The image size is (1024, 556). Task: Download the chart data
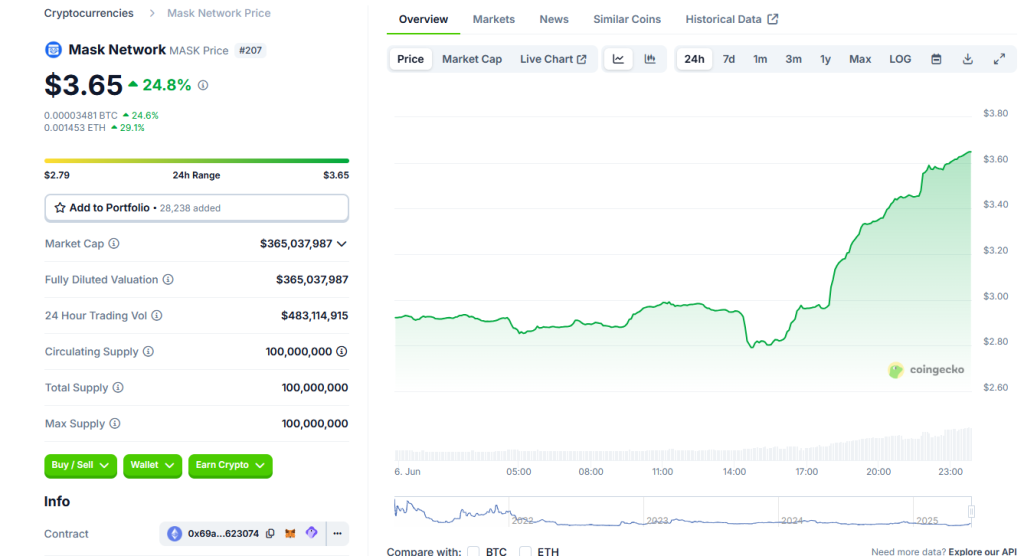968,59
